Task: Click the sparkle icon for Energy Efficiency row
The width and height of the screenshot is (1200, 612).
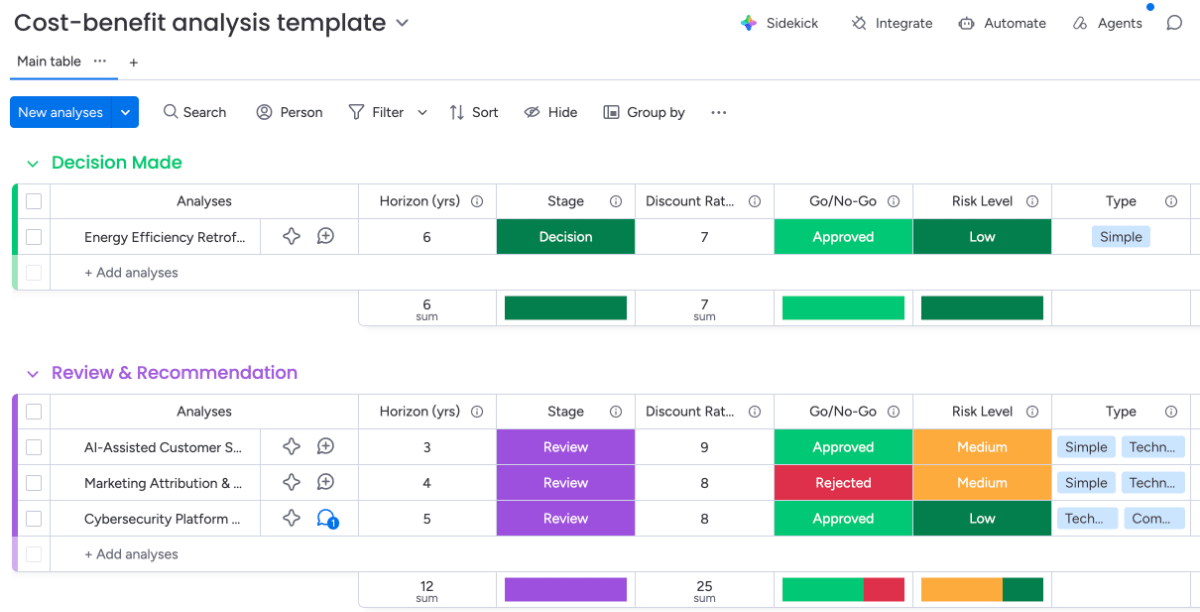Action: click(292, 237)
